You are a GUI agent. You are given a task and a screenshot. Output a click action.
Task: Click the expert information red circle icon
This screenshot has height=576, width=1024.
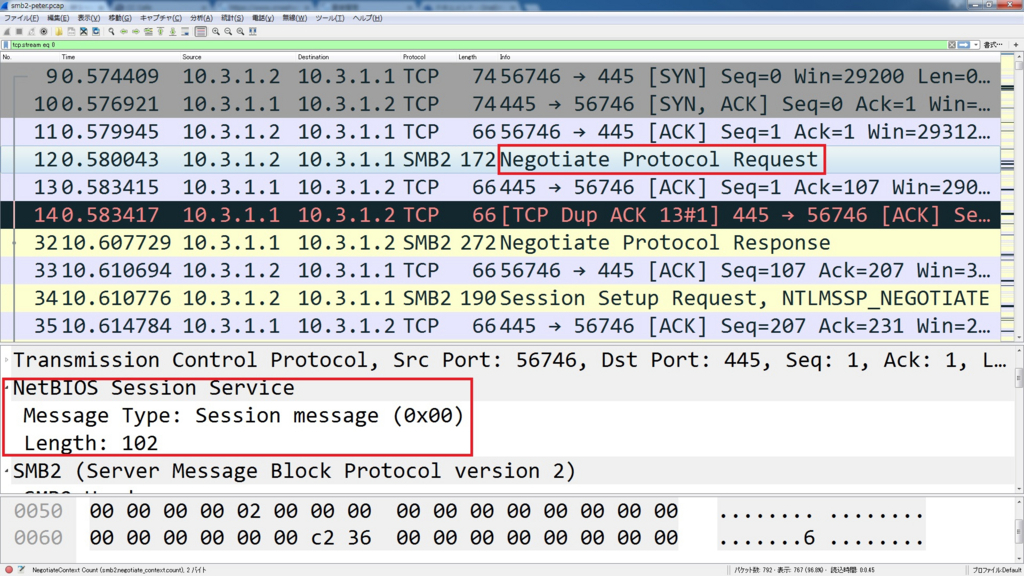pyautogui.click(x=9, y=570)
